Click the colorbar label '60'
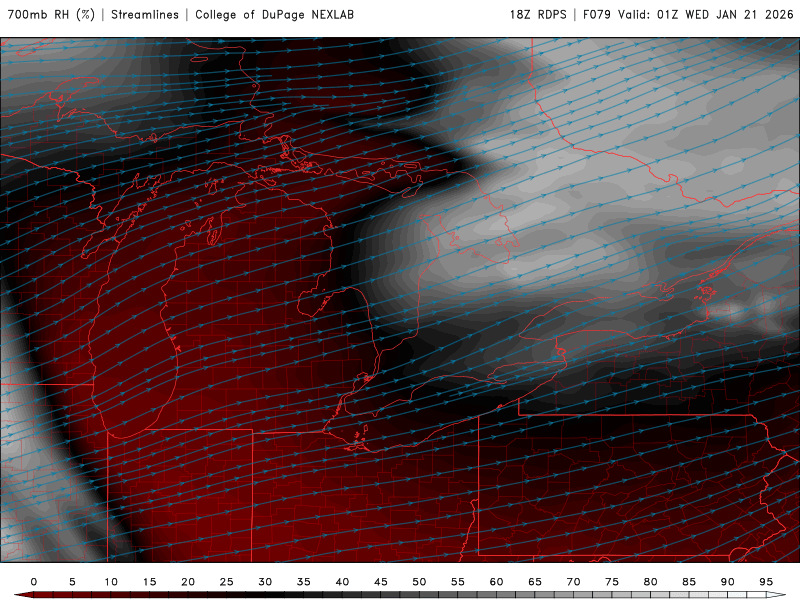The height and width of the screenshot is (600, 800). (496, 582)
